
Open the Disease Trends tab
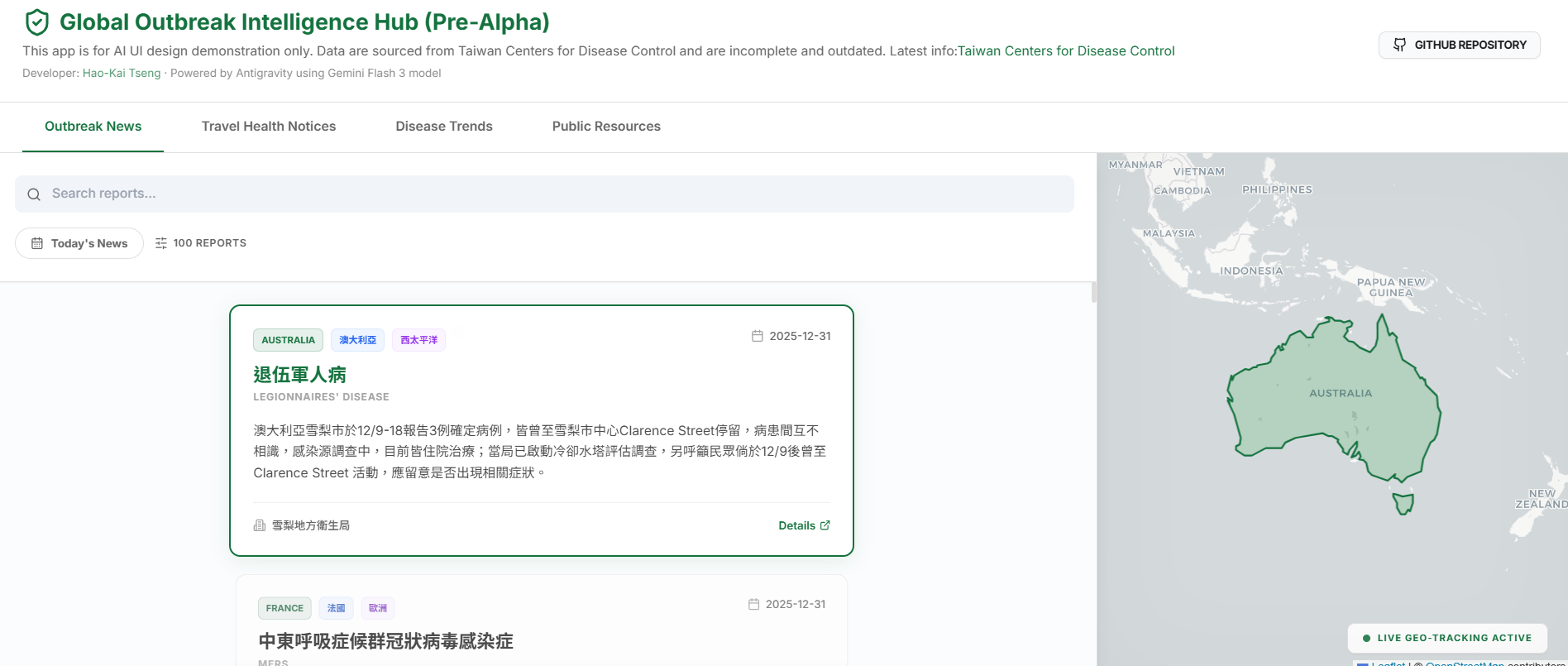pyautogui.click(x=444, y=127)
